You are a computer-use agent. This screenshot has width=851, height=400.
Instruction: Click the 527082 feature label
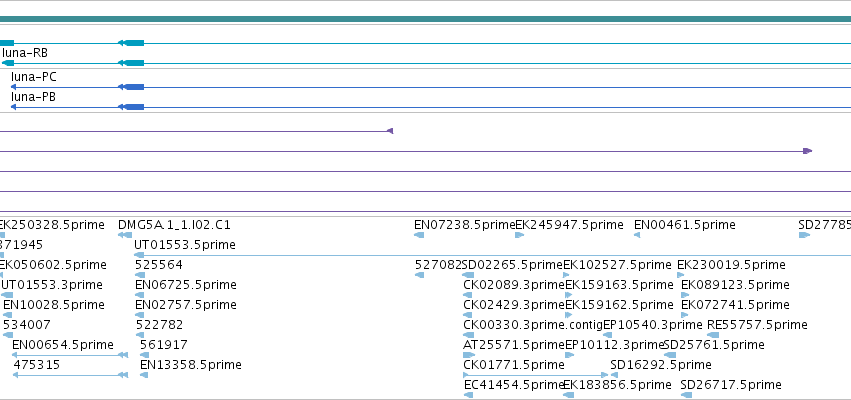(x=438, y=265)
